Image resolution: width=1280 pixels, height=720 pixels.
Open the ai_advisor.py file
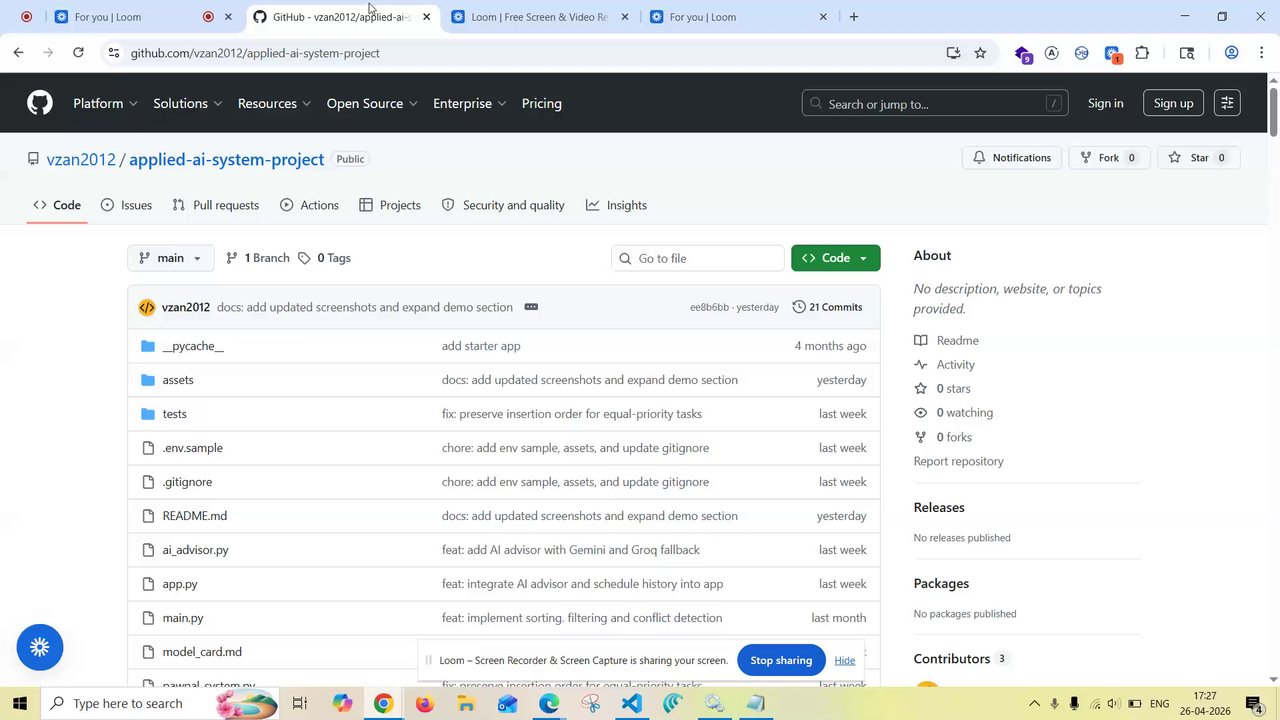[195, 550]
